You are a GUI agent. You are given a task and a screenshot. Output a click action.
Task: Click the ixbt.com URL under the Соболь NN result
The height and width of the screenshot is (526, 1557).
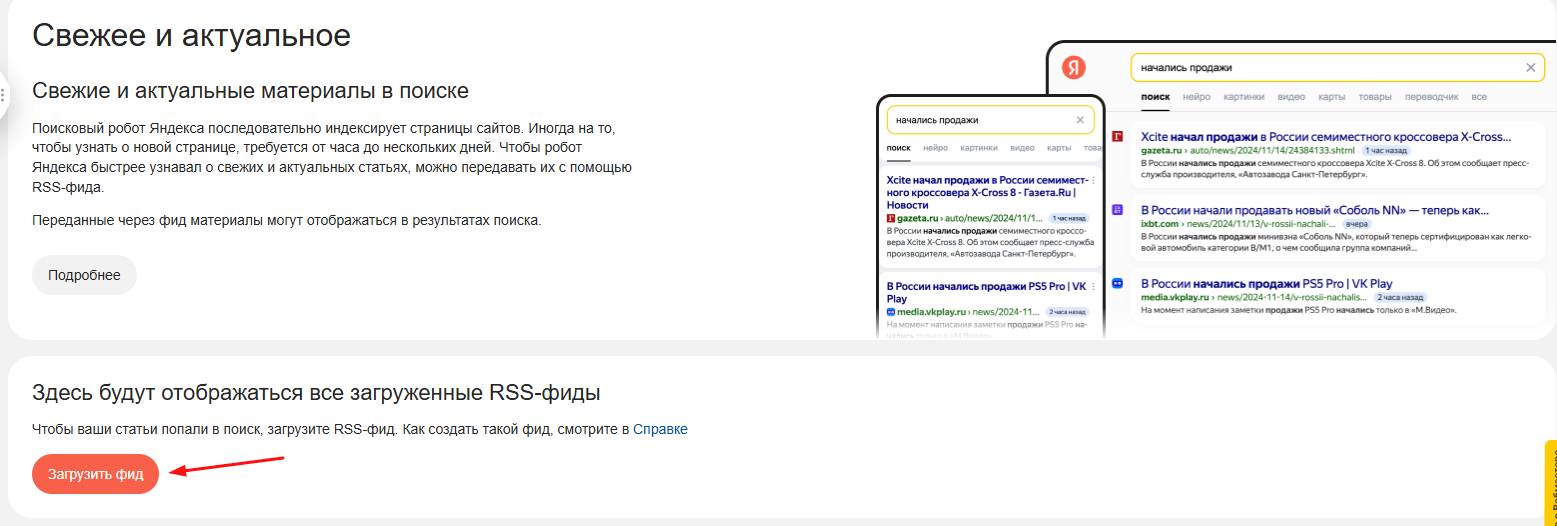(1238, 224)
